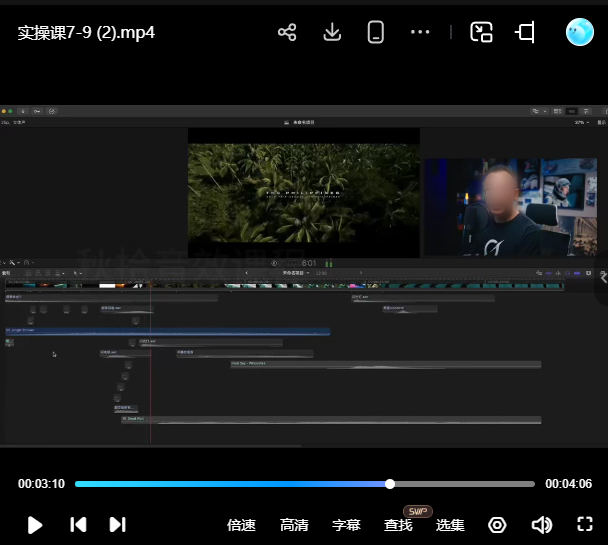The width and height of the screenshot is (608, 545).
Task: Mute audio with the speaker icon
Action: tap(542, 525)
